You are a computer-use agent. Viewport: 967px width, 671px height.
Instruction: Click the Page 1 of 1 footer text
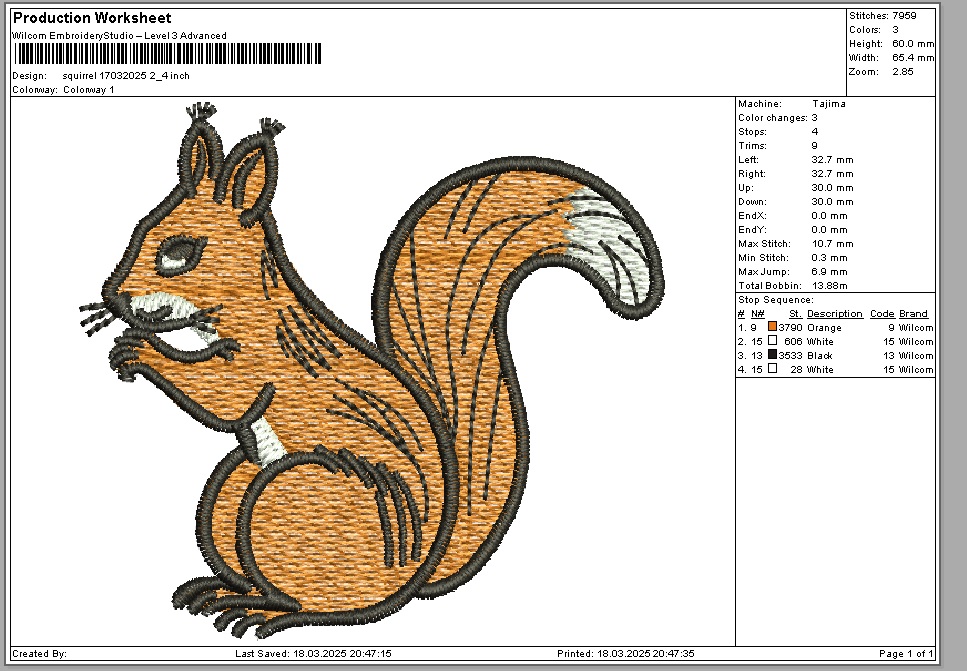905,654
